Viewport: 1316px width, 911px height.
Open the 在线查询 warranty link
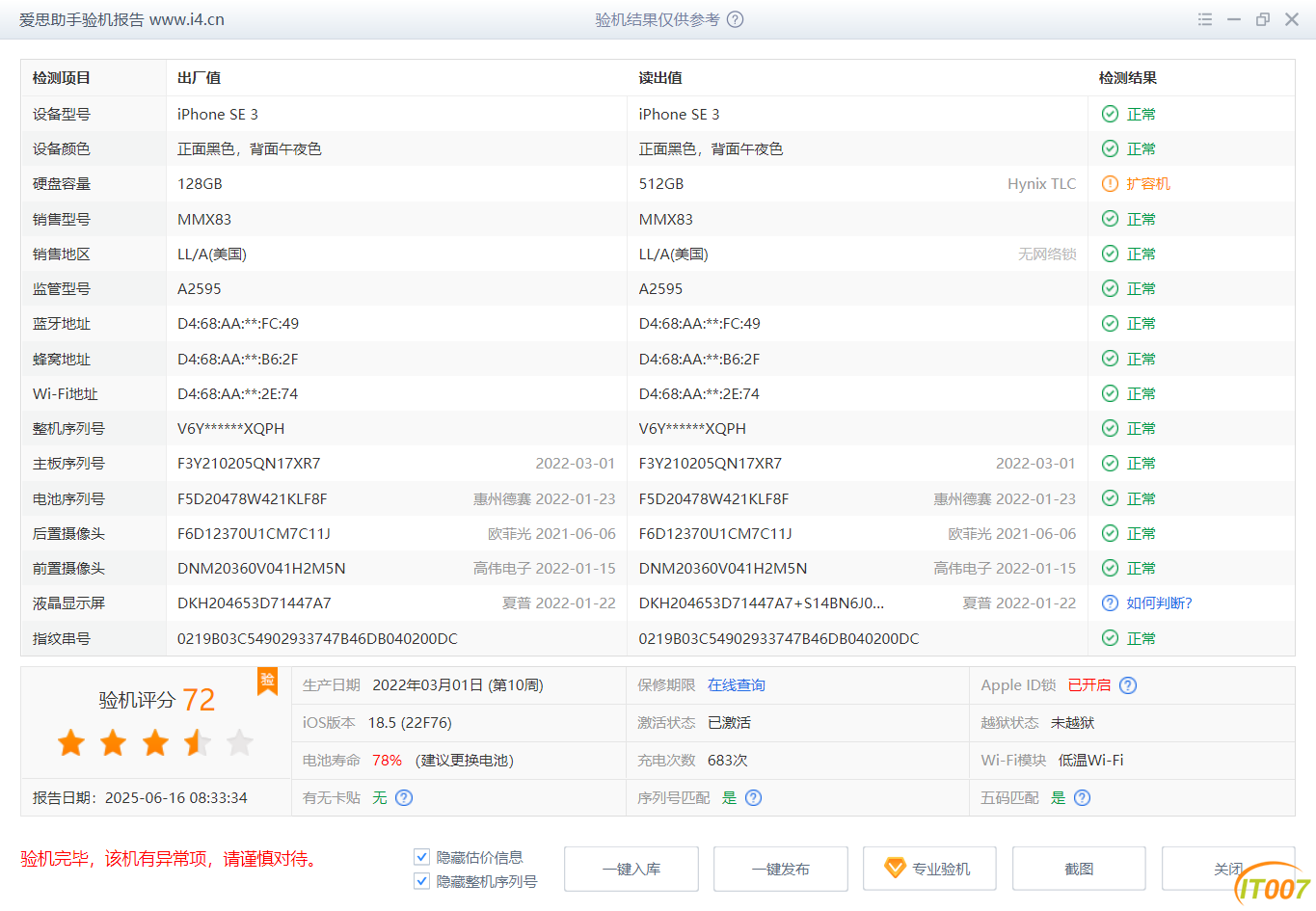click(x=737, y=685)
